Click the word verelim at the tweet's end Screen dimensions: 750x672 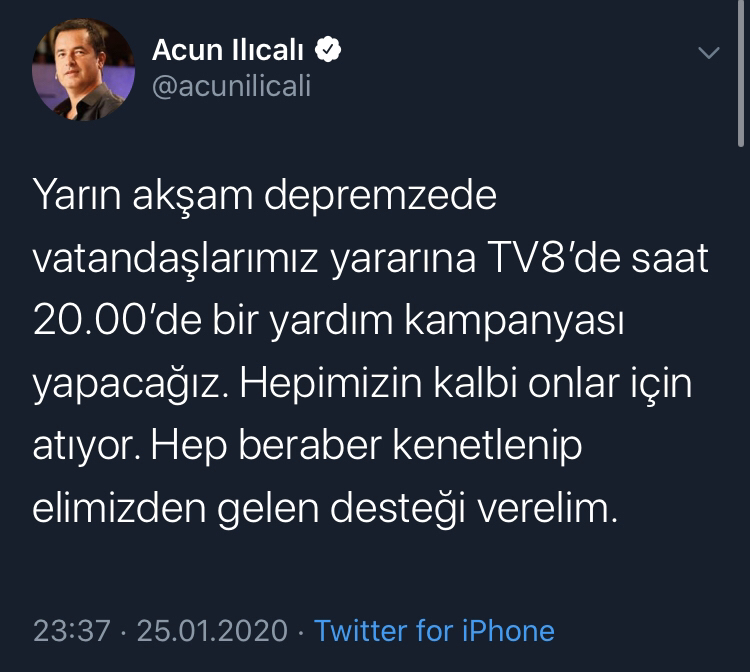tap(545, 508)
